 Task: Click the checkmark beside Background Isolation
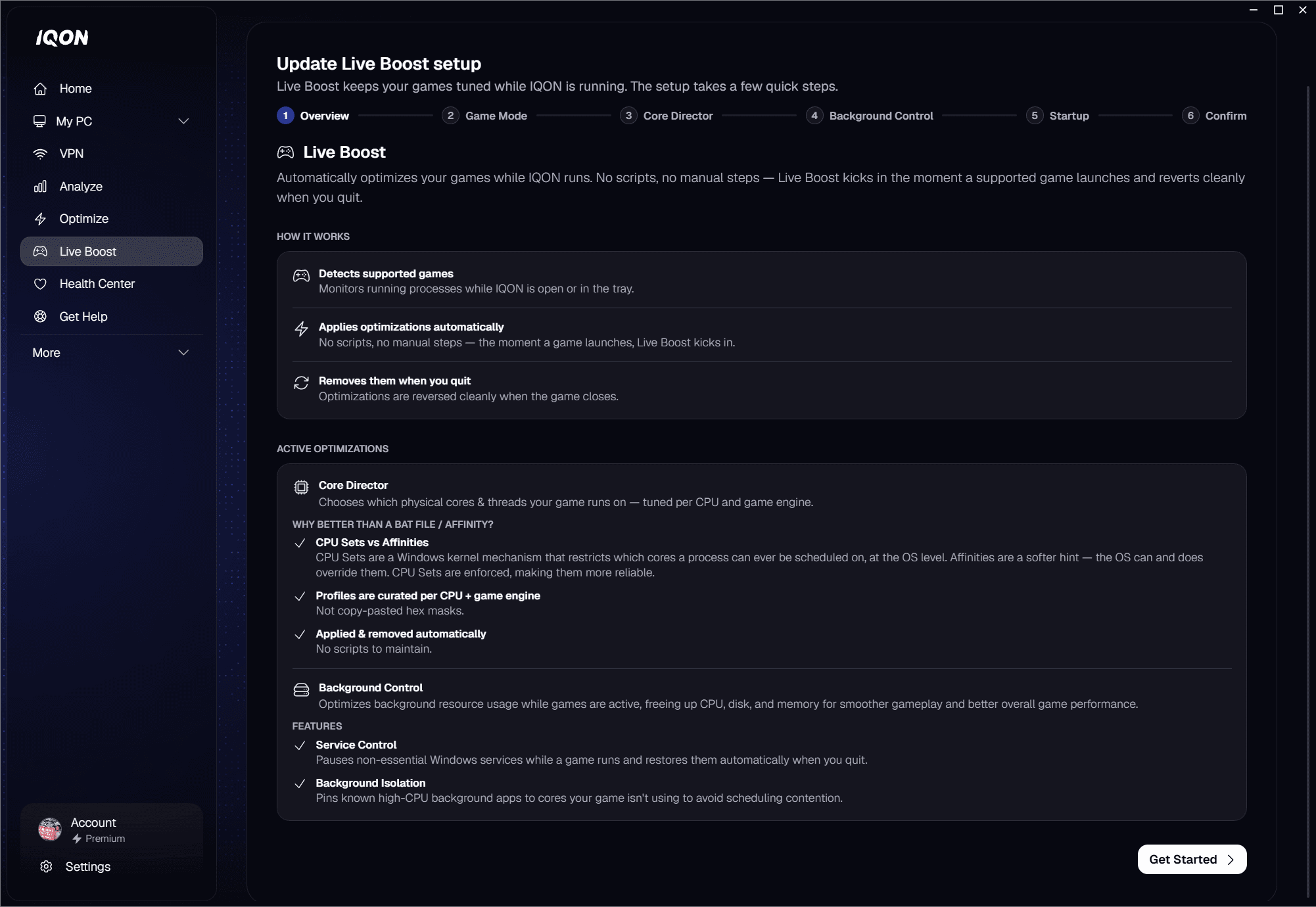point(300,783)
